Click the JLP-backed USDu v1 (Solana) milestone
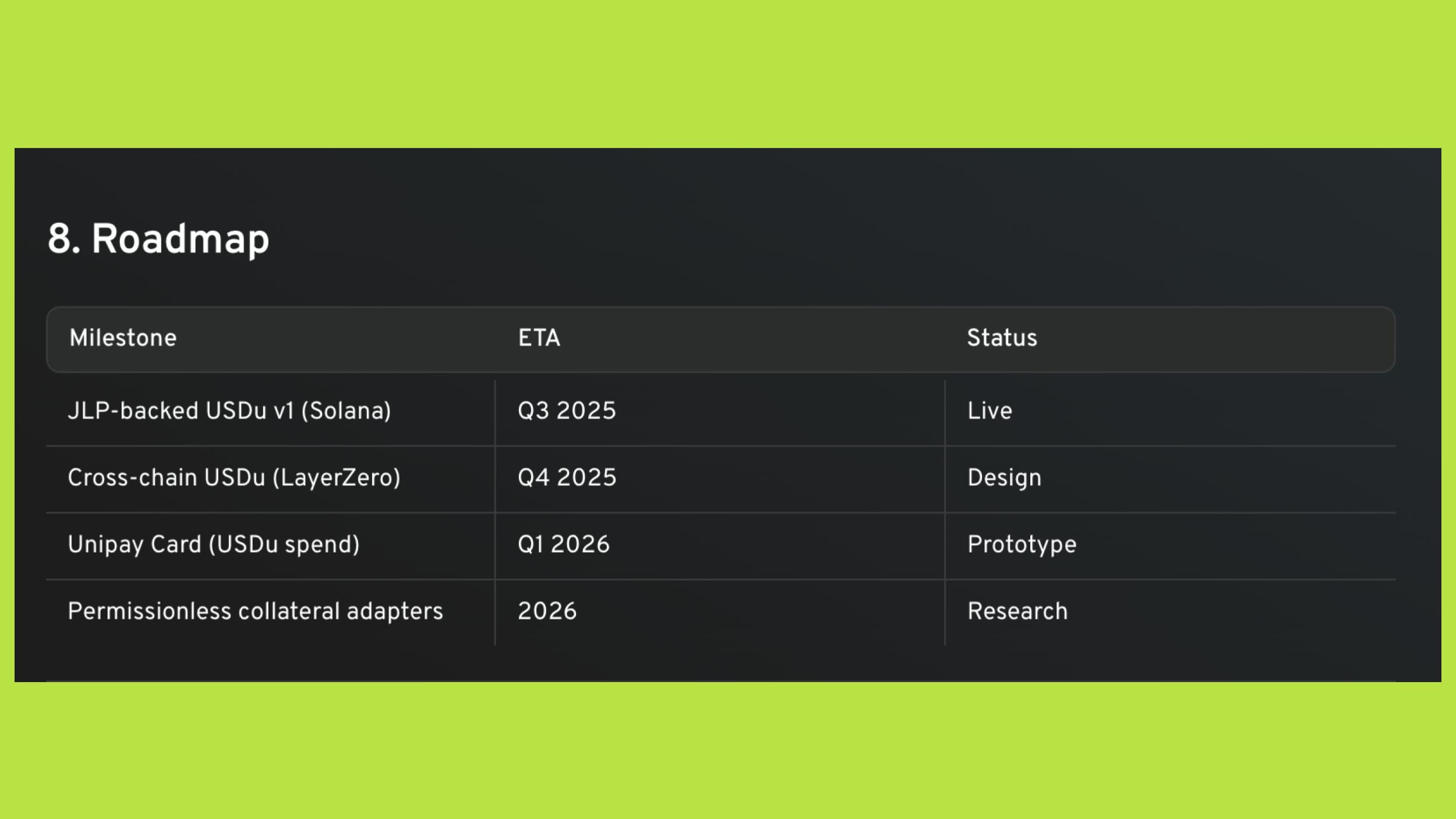The width and height of the screenshot is (1456, 819). pos(229,411)
